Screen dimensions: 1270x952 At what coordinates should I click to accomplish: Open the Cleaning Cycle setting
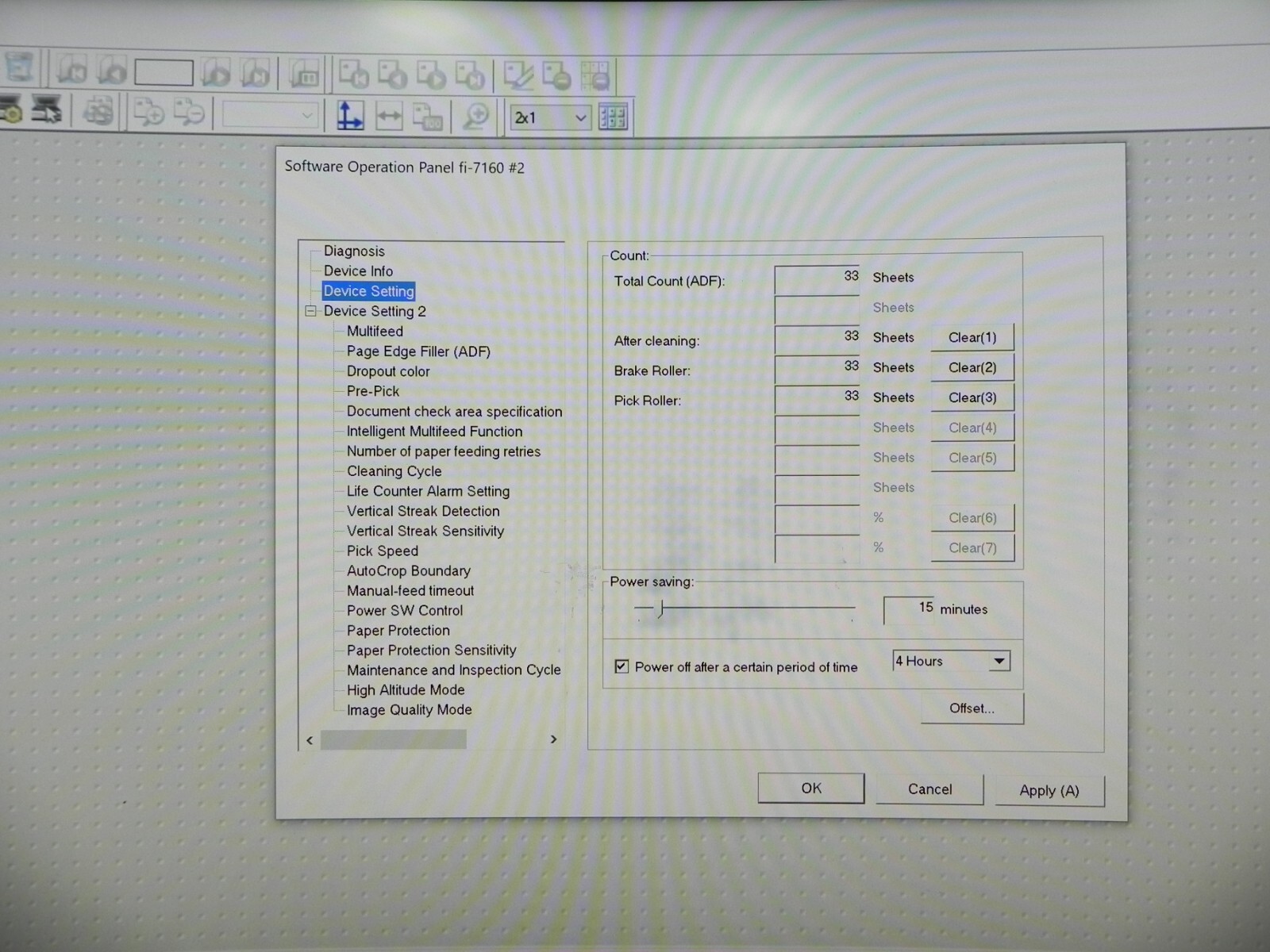(394, 470)
